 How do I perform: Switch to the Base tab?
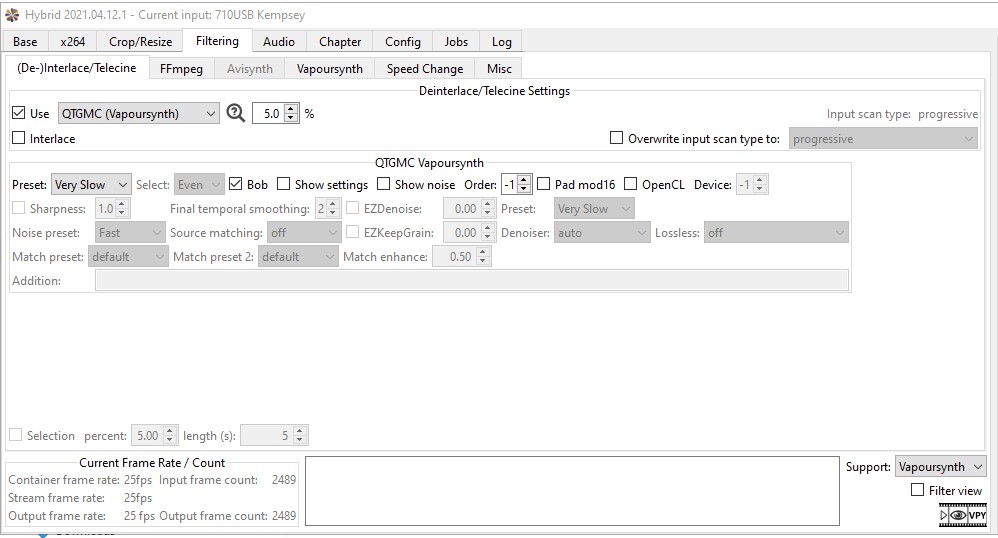(x=25, y=41)
